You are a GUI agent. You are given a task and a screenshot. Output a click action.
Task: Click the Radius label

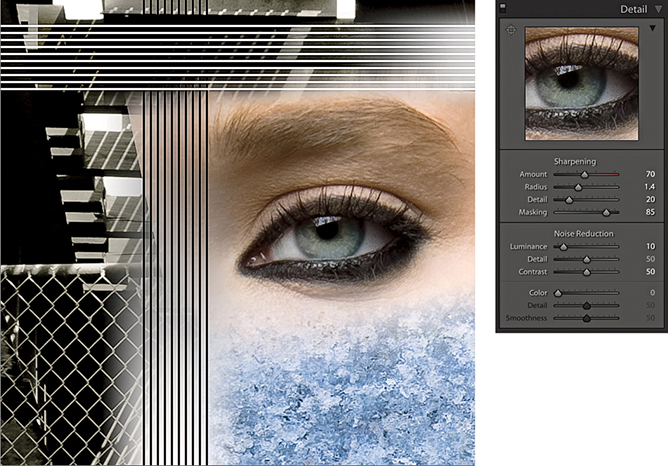536,187
